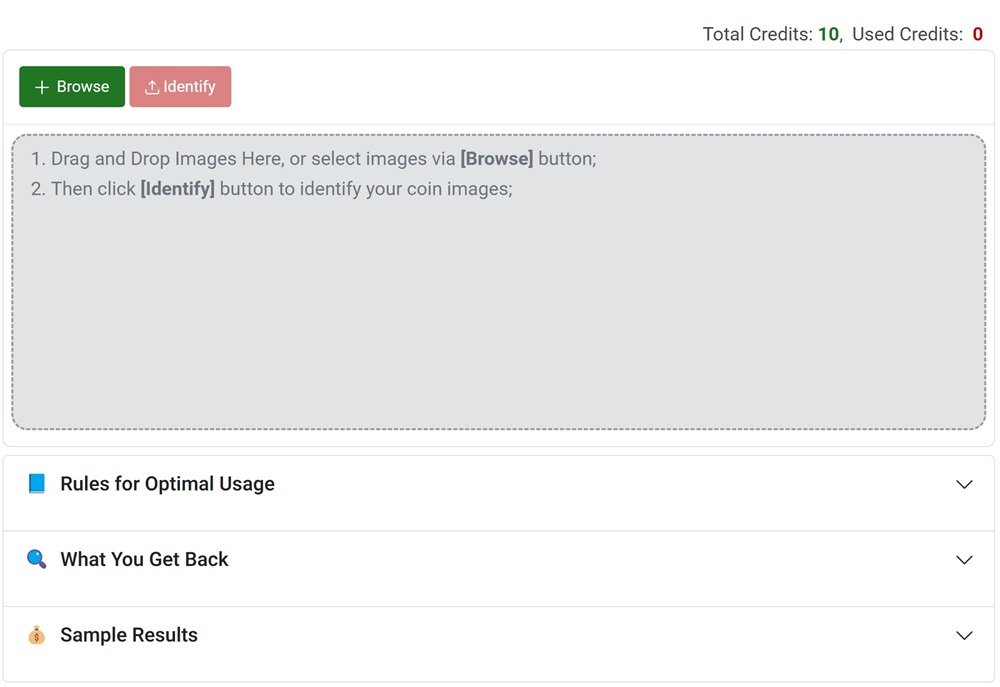Open the What You Get Back heading
This screenshot has width=1000, height=687.
click(x=144, y=560)
